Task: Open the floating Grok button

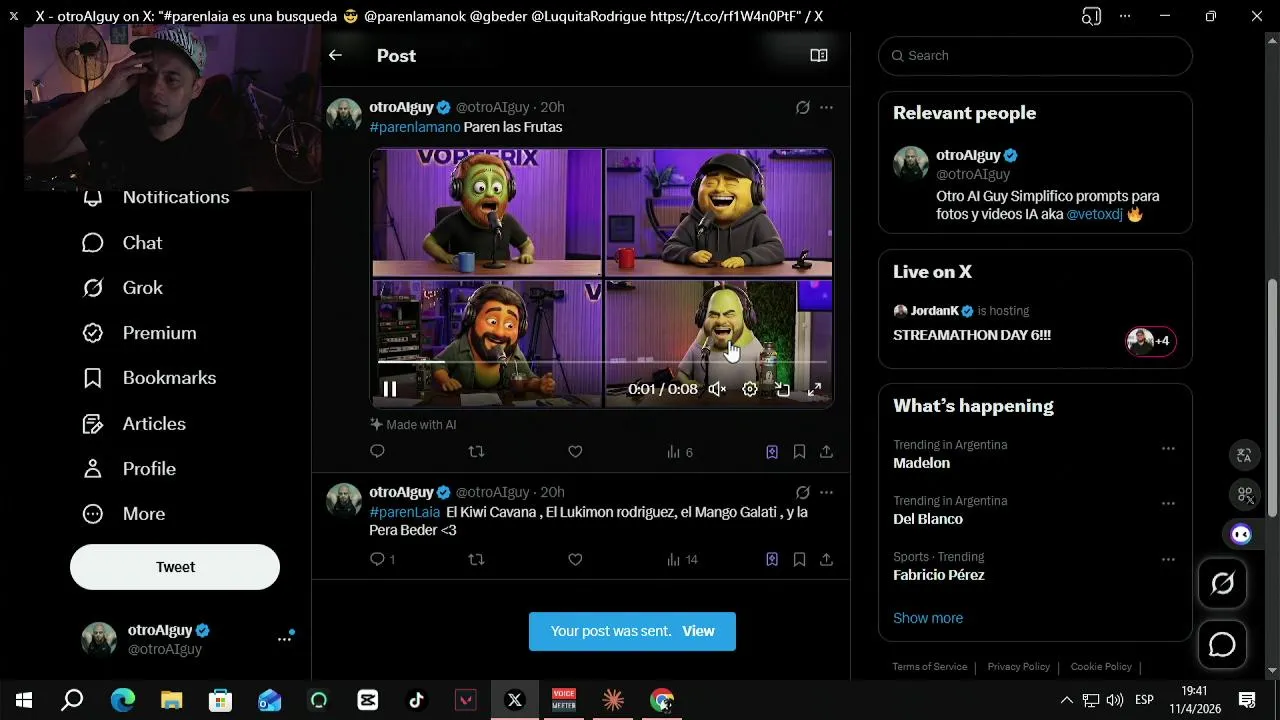Action: tap(1222, 583)
